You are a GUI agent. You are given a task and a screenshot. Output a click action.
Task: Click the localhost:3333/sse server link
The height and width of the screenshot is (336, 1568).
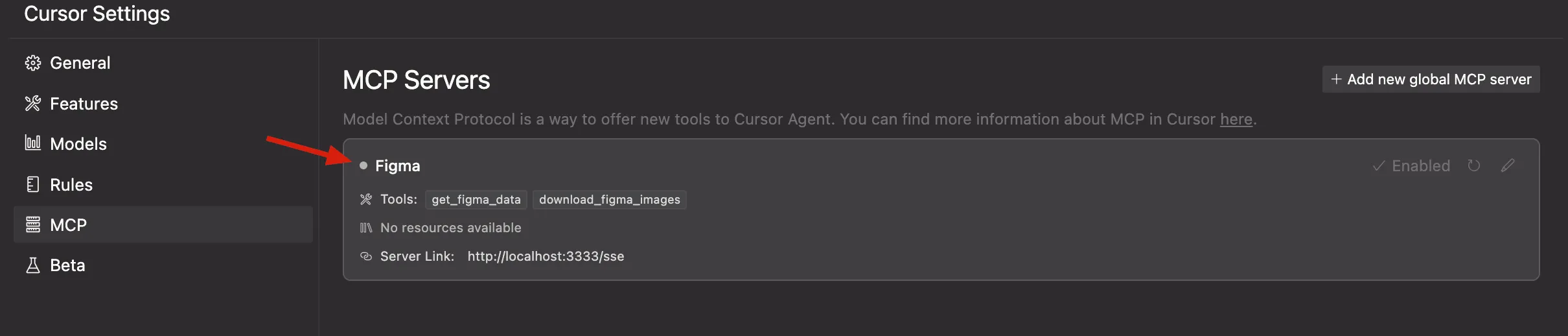tap(546, 256)
